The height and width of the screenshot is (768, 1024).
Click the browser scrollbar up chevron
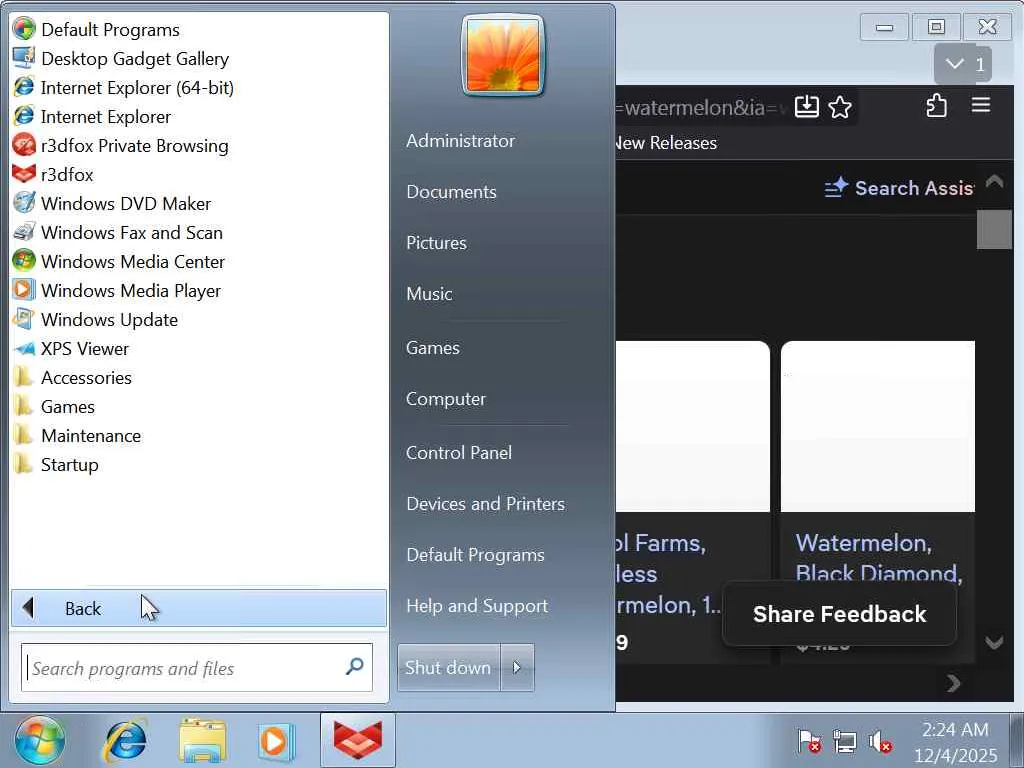(x=995, y=181)
